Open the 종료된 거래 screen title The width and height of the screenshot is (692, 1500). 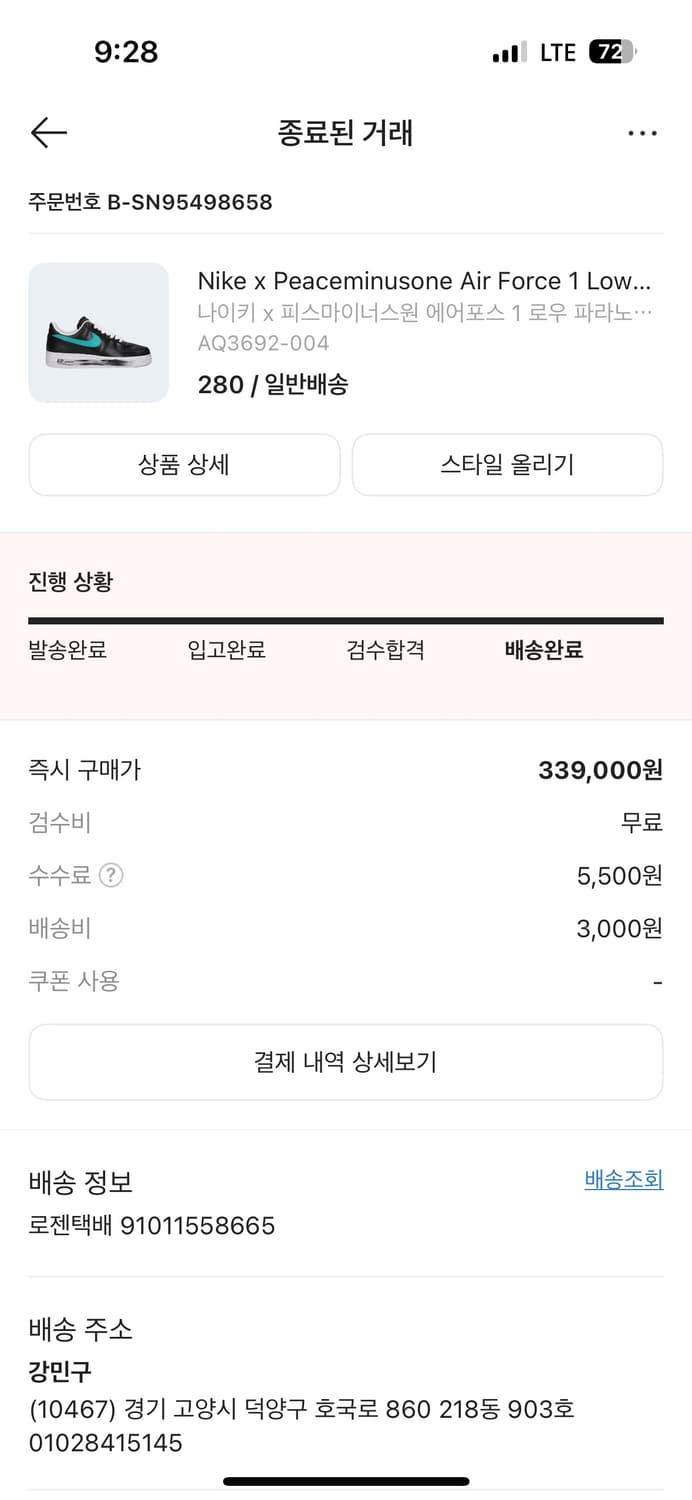[346, 133]
